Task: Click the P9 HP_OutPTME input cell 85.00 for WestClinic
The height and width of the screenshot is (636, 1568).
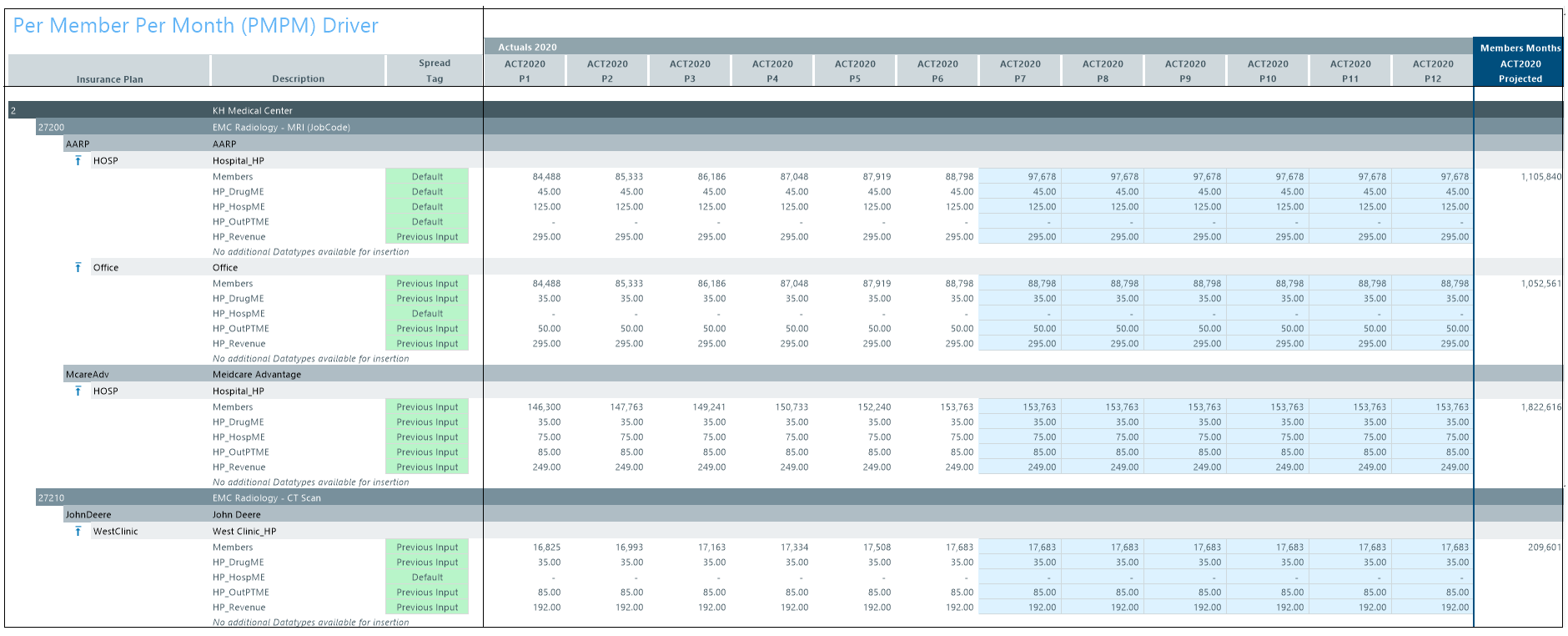Action: 1184,592
